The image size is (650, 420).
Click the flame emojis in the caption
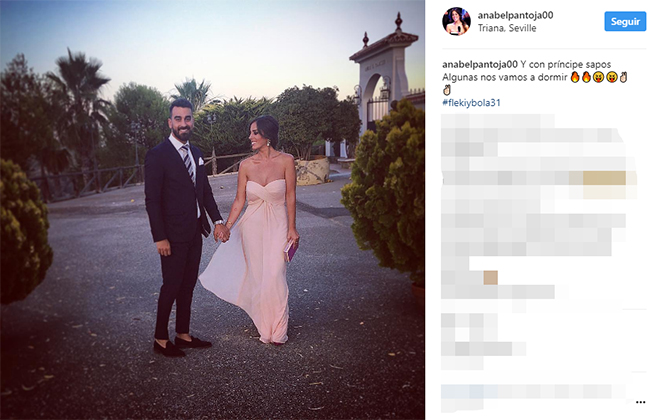pos(580,77)
